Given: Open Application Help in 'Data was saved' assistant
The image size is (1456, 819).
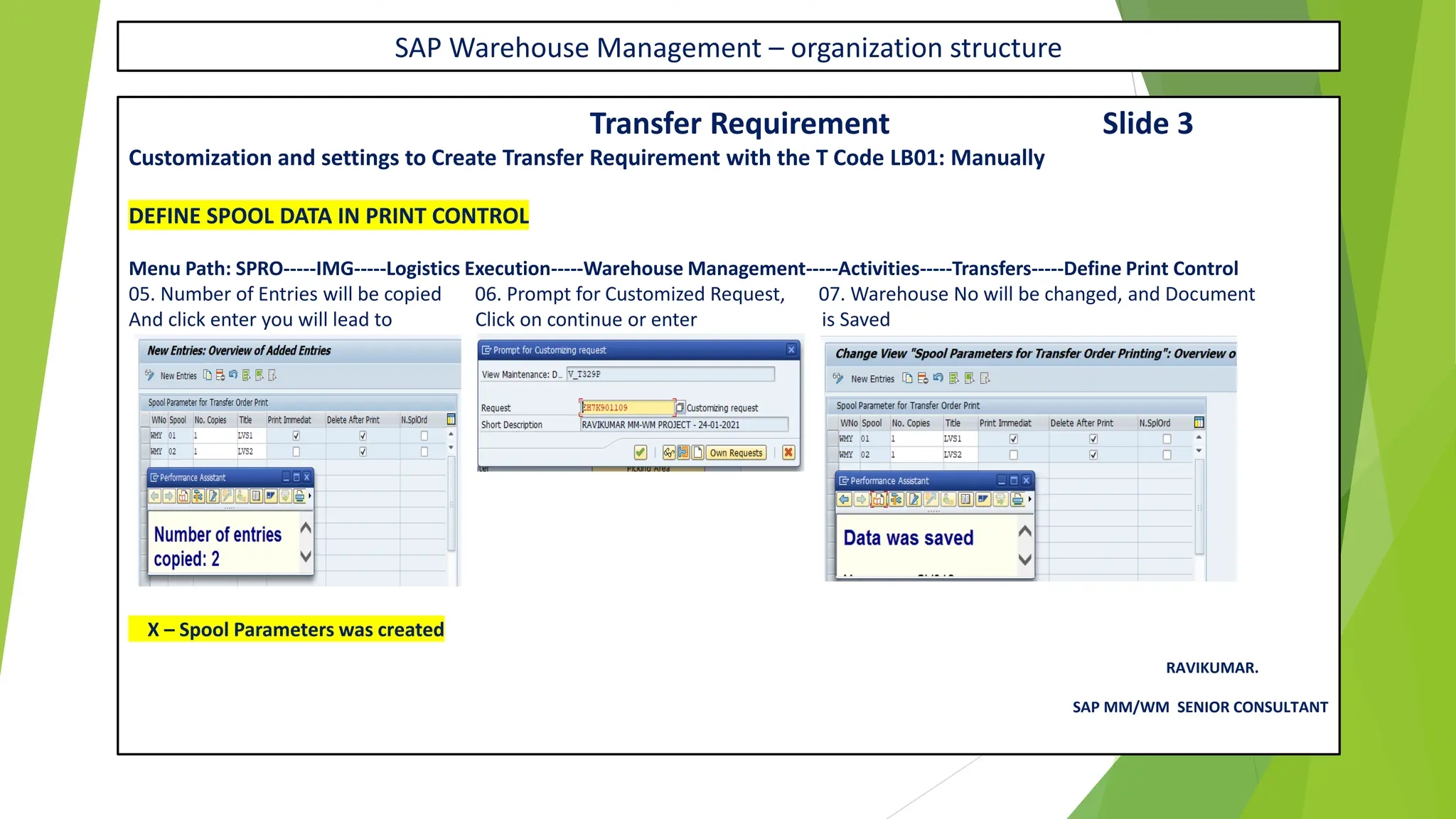Looking at the screenshot, I should tap(879, 499).
